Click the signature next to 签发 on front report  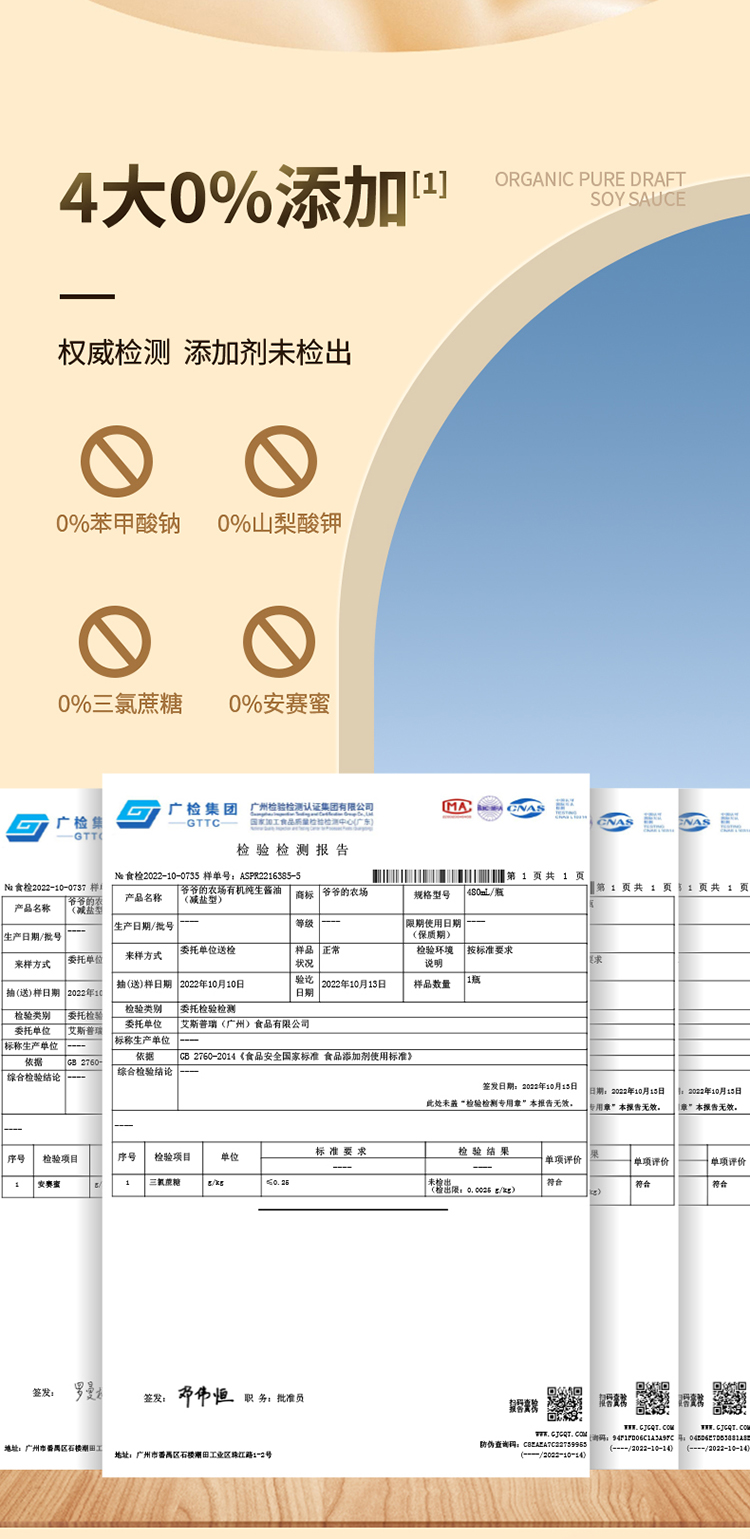coord(205,1396)
